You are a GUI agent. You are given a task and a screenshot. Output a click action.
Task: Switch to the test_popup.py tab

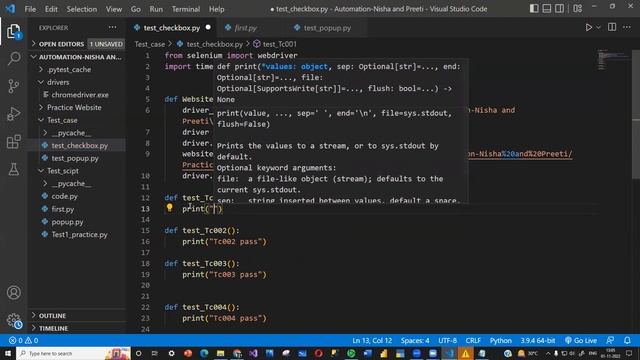[327, 28]
